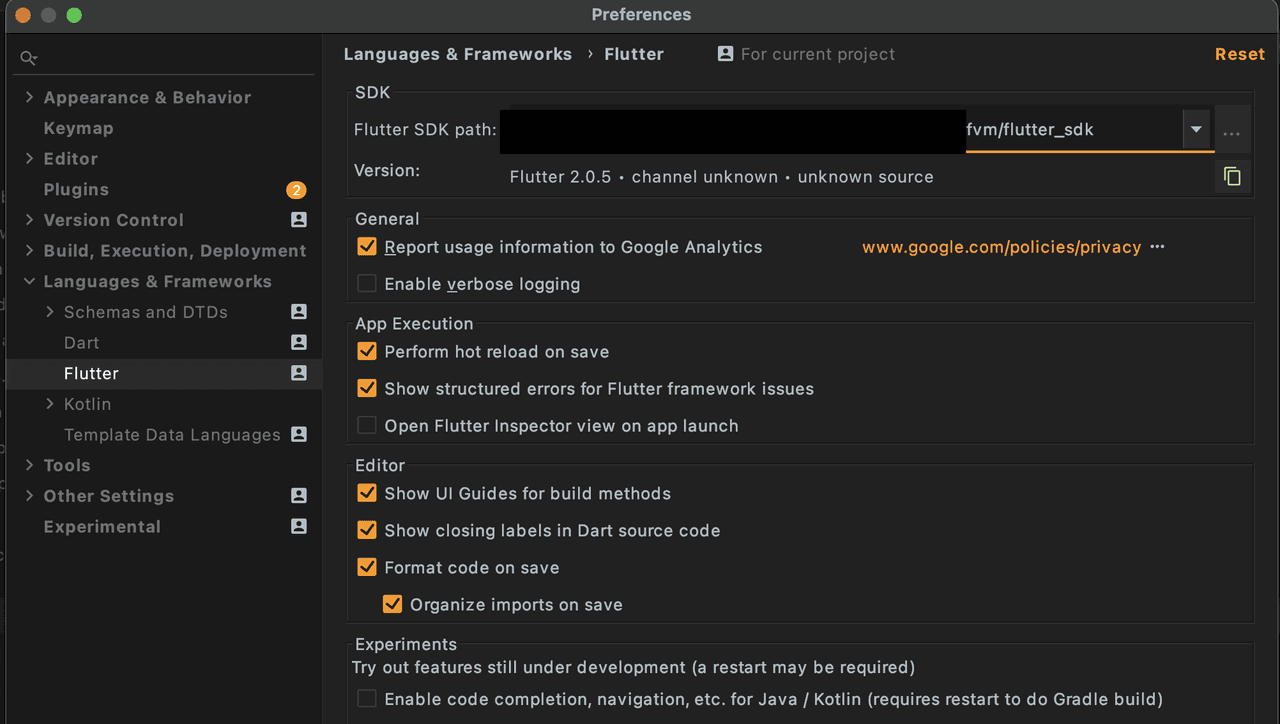Click the copy version info icon
Image resolution: width=1280 pixels, height=724 pixels.
[1232, 176]
